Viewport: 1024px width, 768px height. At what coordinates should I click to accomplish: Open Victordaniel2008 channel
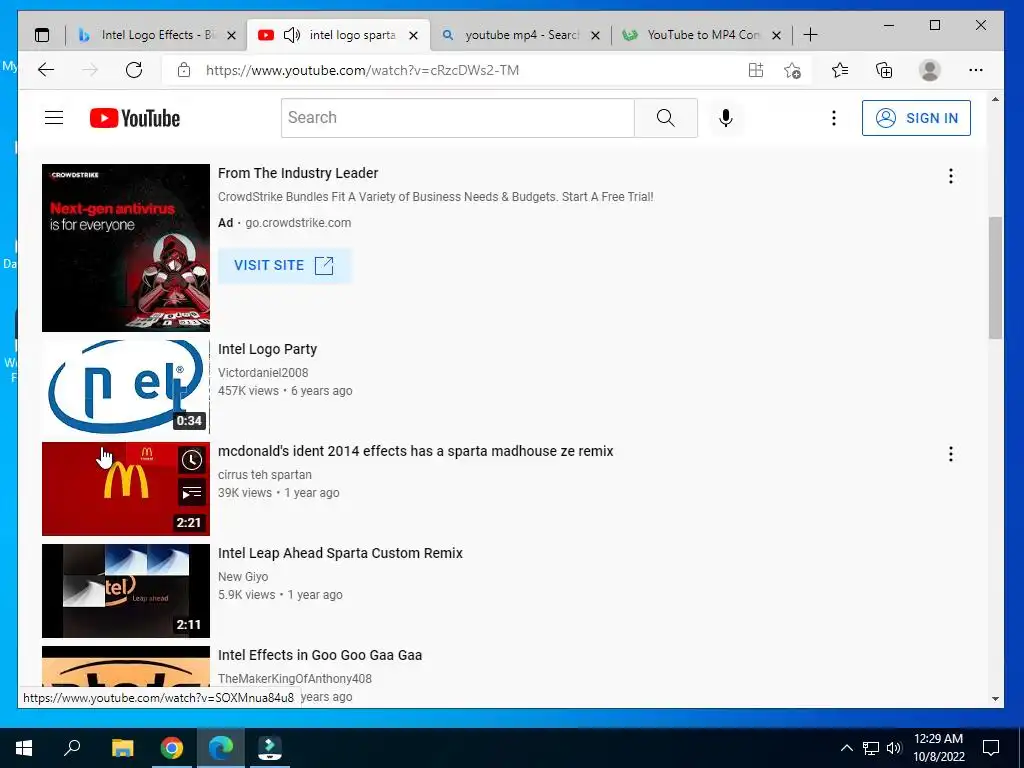263,373
